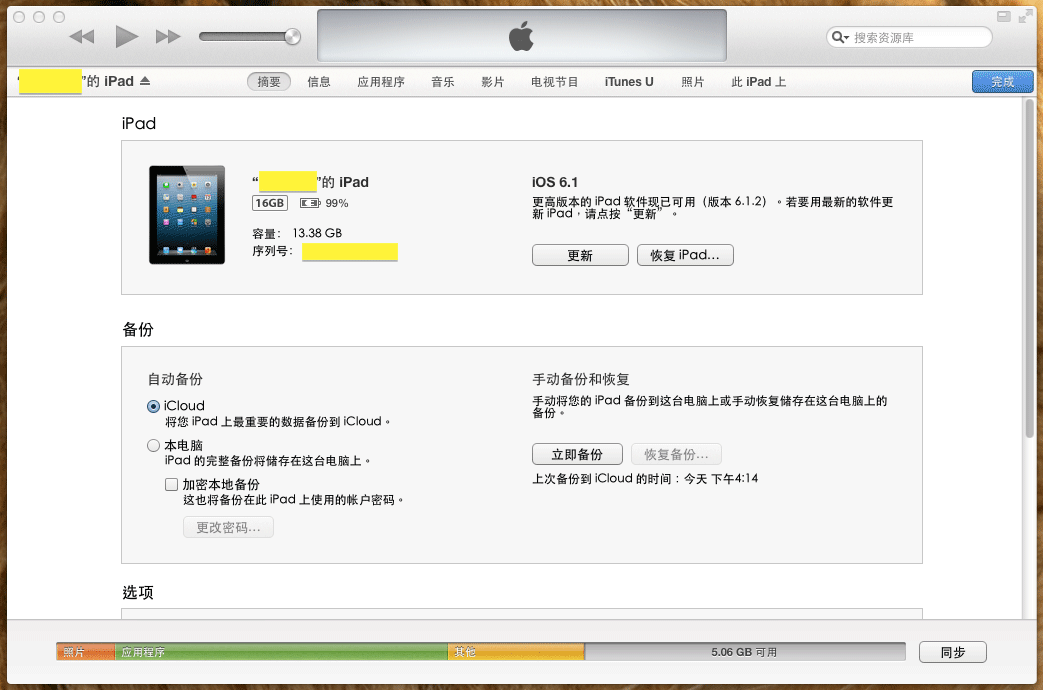Click the 同步 sync button
This screenshot has width=1043, height=690.
953,652
